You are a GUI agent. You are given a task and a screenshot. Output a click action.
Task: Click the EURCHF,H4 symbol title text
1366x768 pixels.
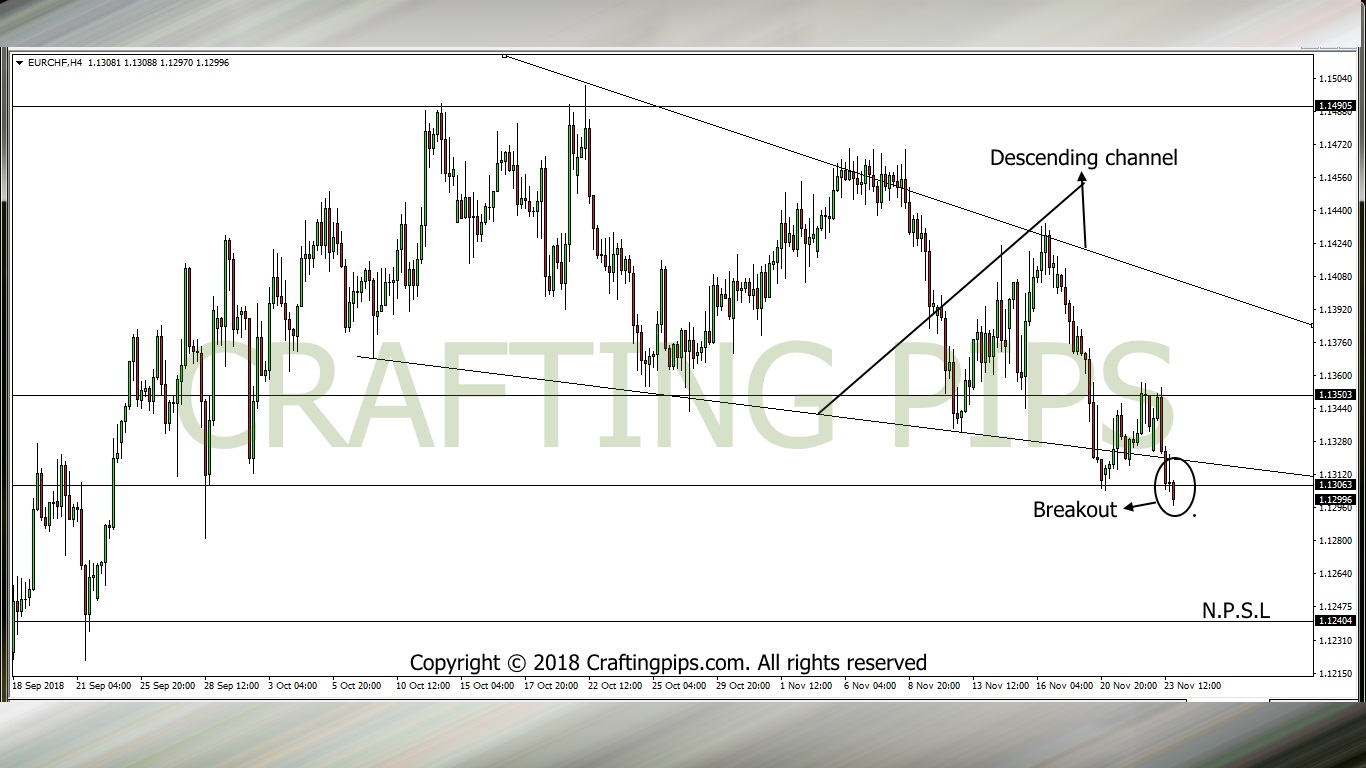pyautogui.click(x=55, y=63)
